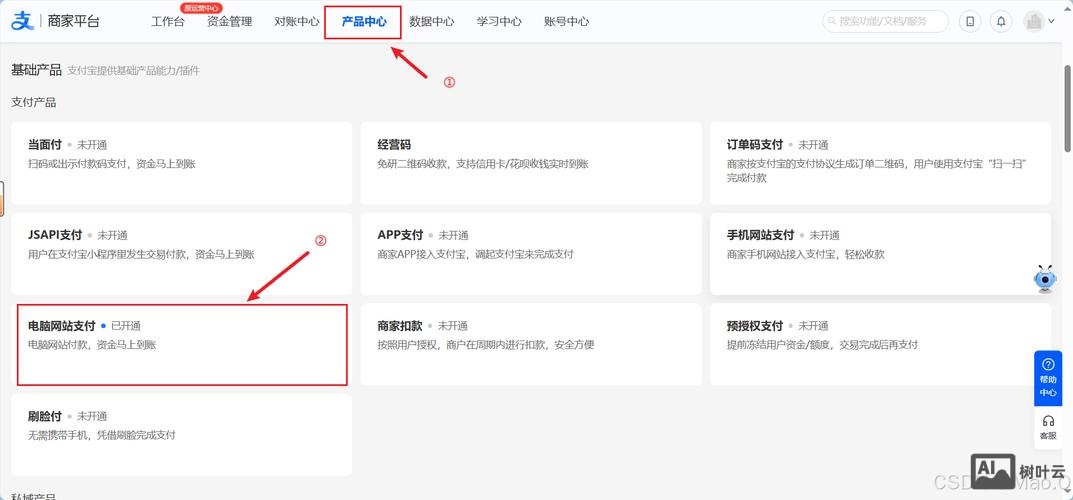Open the JSAPI支付 product card

pyautogui.click(x=181, y=254)
